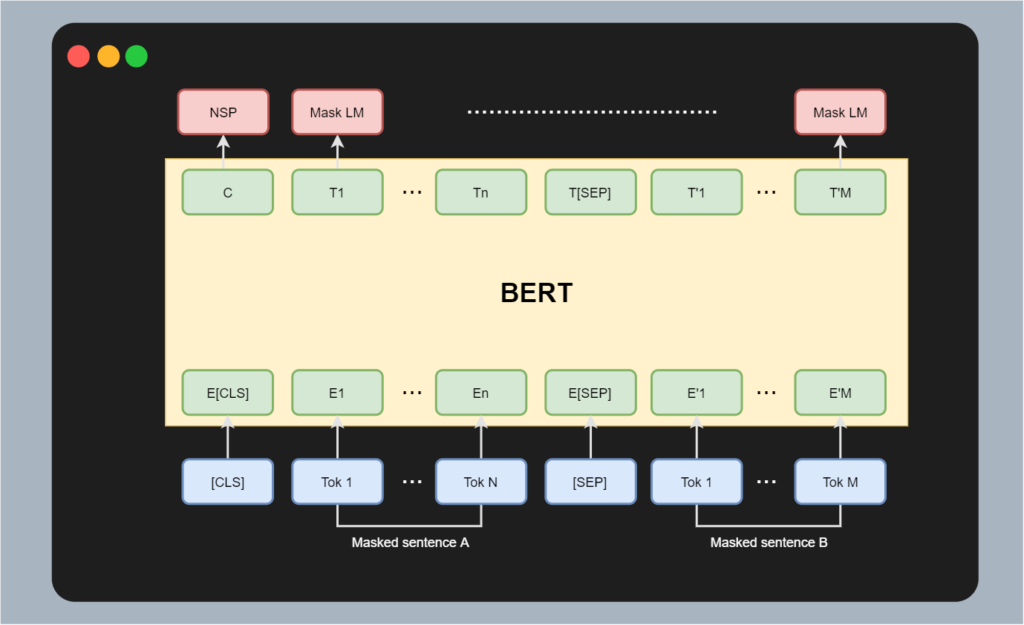The width and height of the screenshot is (1024, 625).
Task: Click the En embedding box
Action: [x=480, y=392]
